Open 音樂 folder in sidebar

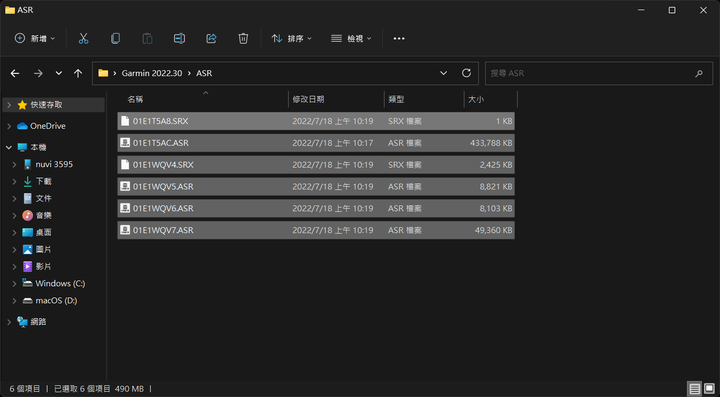coord(44,216)
